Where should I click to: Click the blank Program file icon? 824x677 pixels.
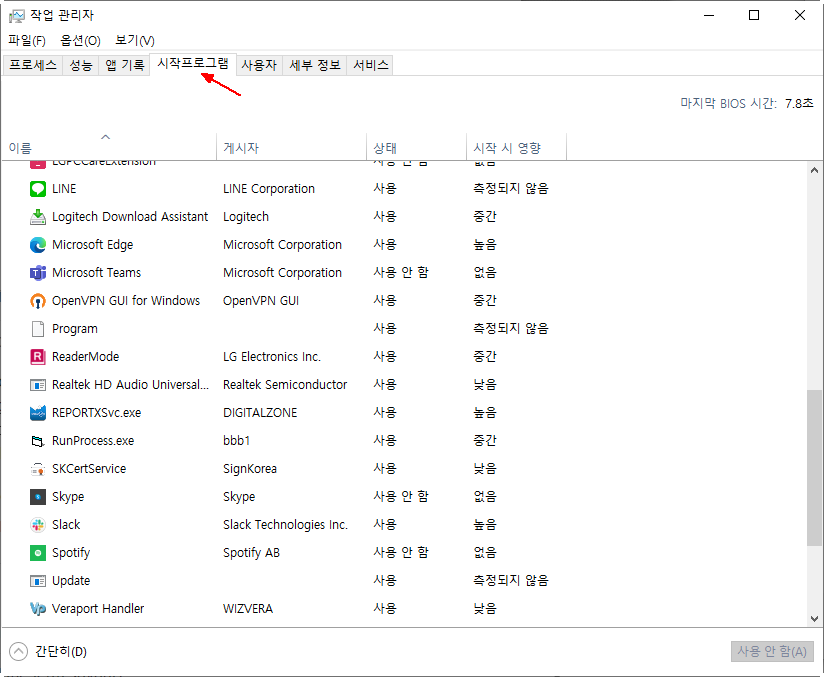pyautogui.click(x=38, y=329)
